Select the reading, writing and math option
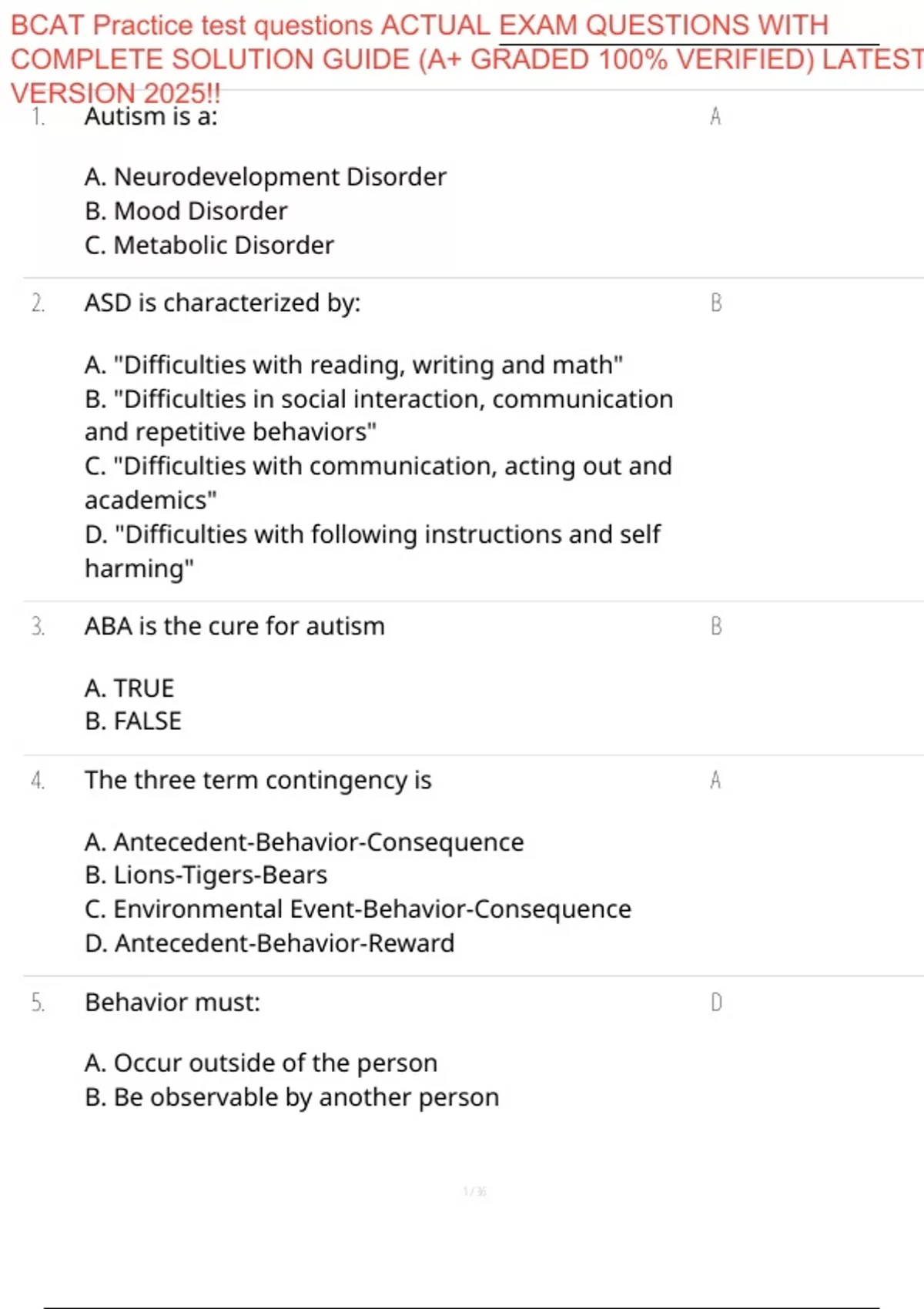 tap(353, 364)
